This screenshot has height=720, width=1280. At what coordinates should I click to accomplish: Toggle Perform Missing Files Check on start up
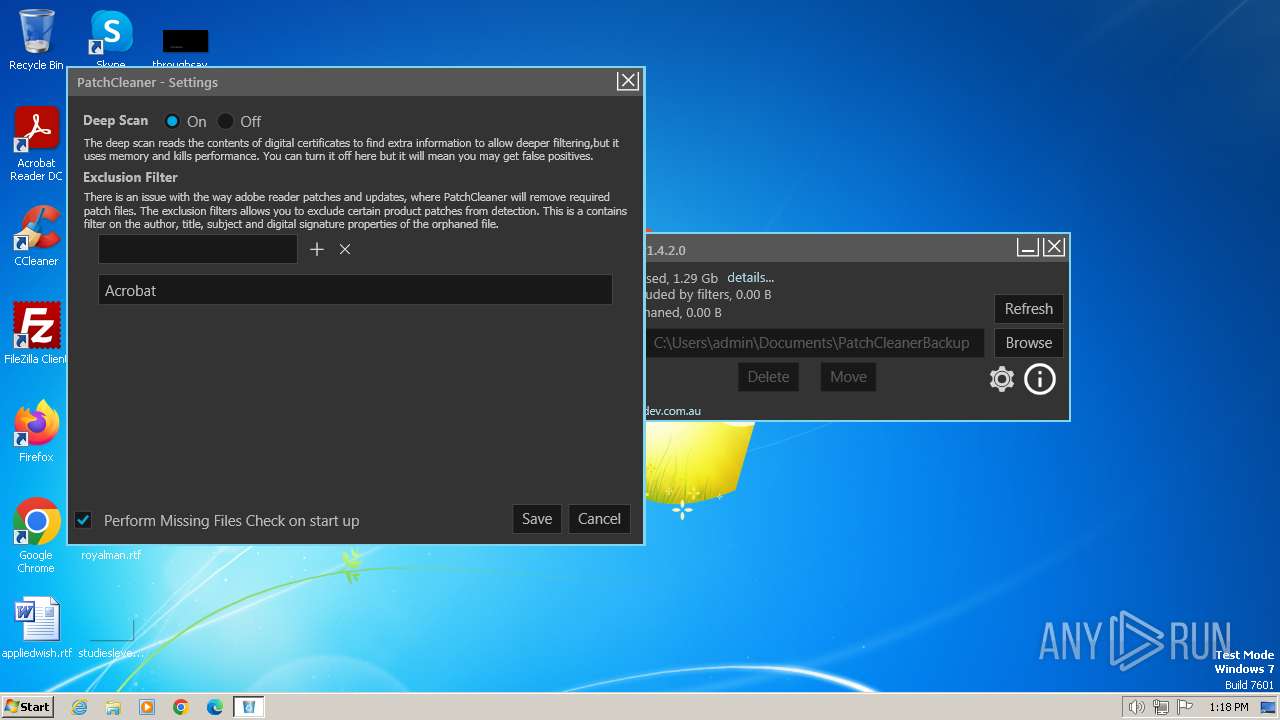[x=83, y=520]
